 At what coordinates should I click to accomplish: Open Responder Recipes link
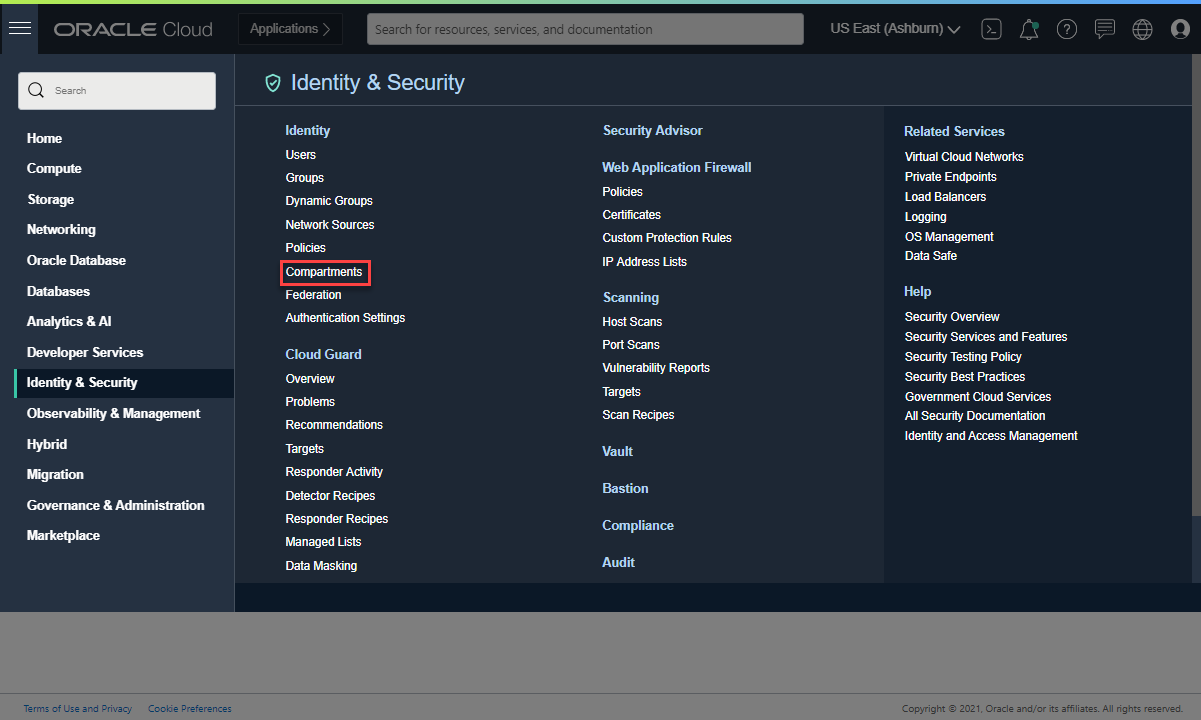[x=337, y=519]
